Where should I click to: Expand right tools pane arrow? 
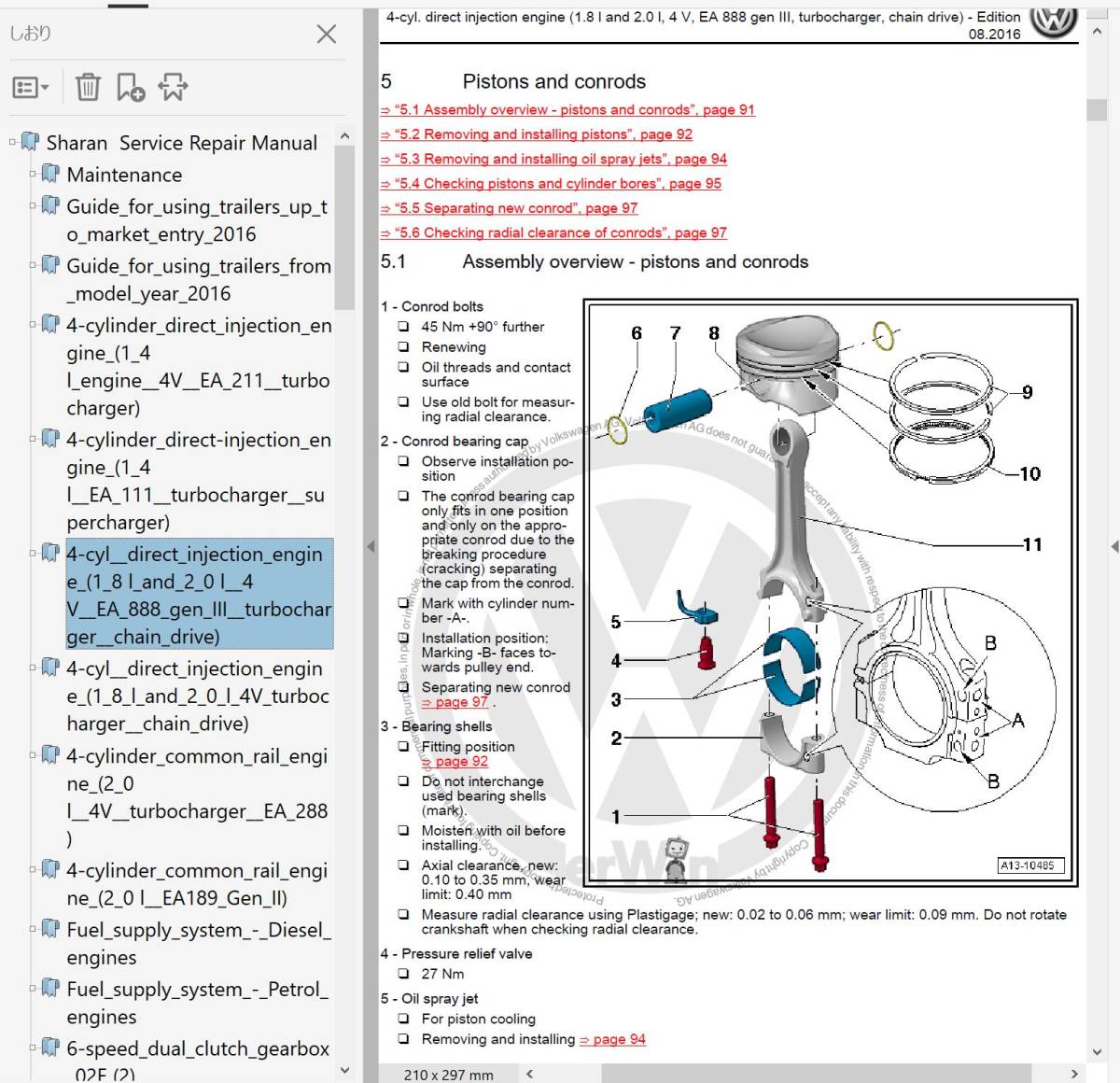(x=1114, y=546)
